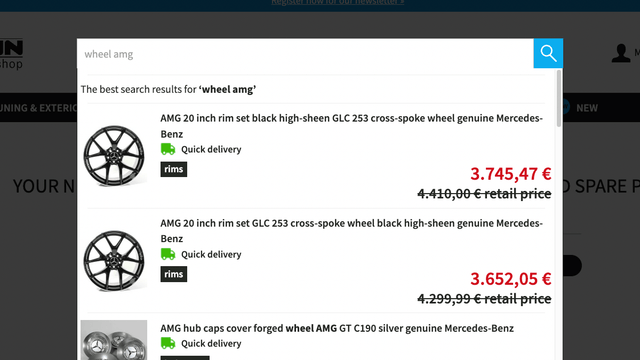Open 'AMG hub caps cover forged wheel' result

[337, 328]
